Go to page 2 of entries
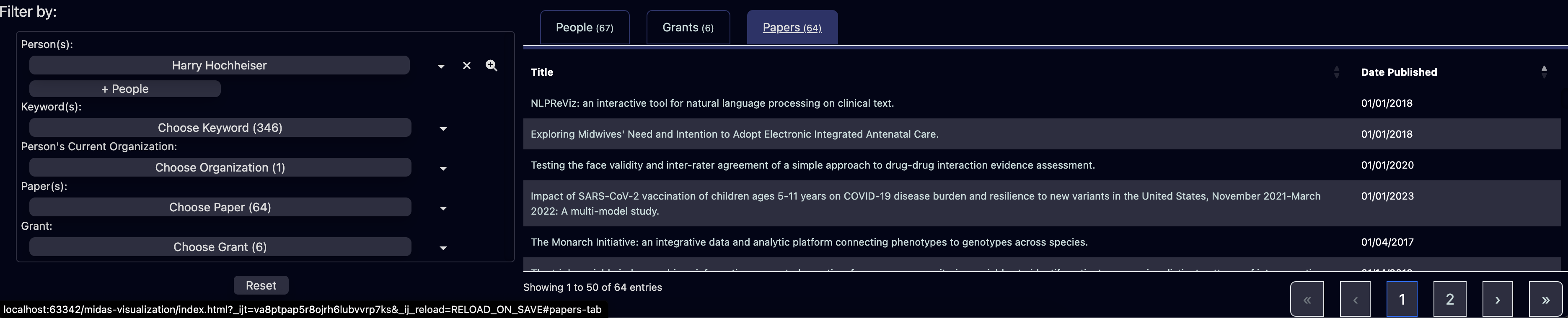The height and width of the screenshot is (318, 1568). 1449,299
